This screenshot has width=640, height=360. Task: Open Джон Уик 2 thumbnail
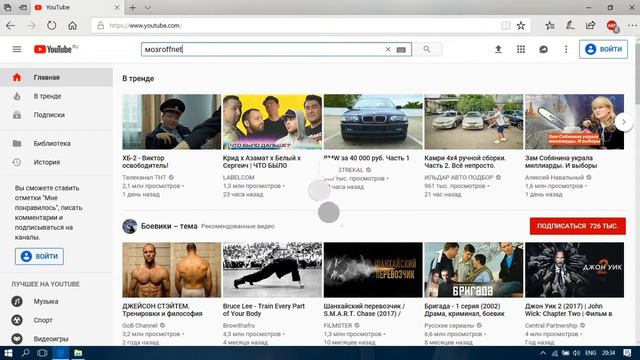pos(574,270)
